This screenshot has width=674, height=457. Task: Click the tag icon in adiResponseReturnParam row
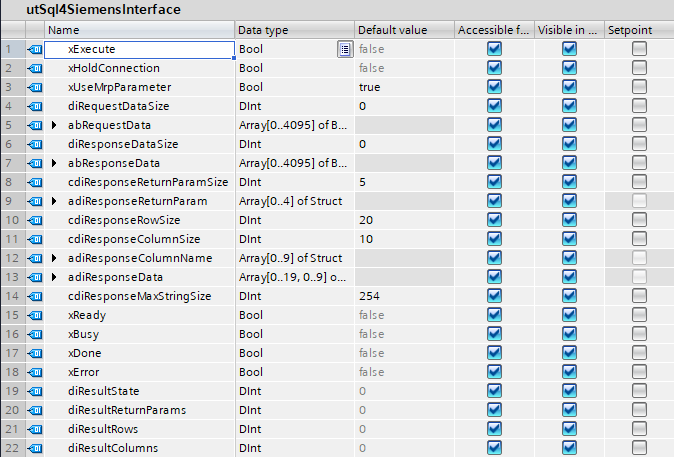[x=35, y=201]
